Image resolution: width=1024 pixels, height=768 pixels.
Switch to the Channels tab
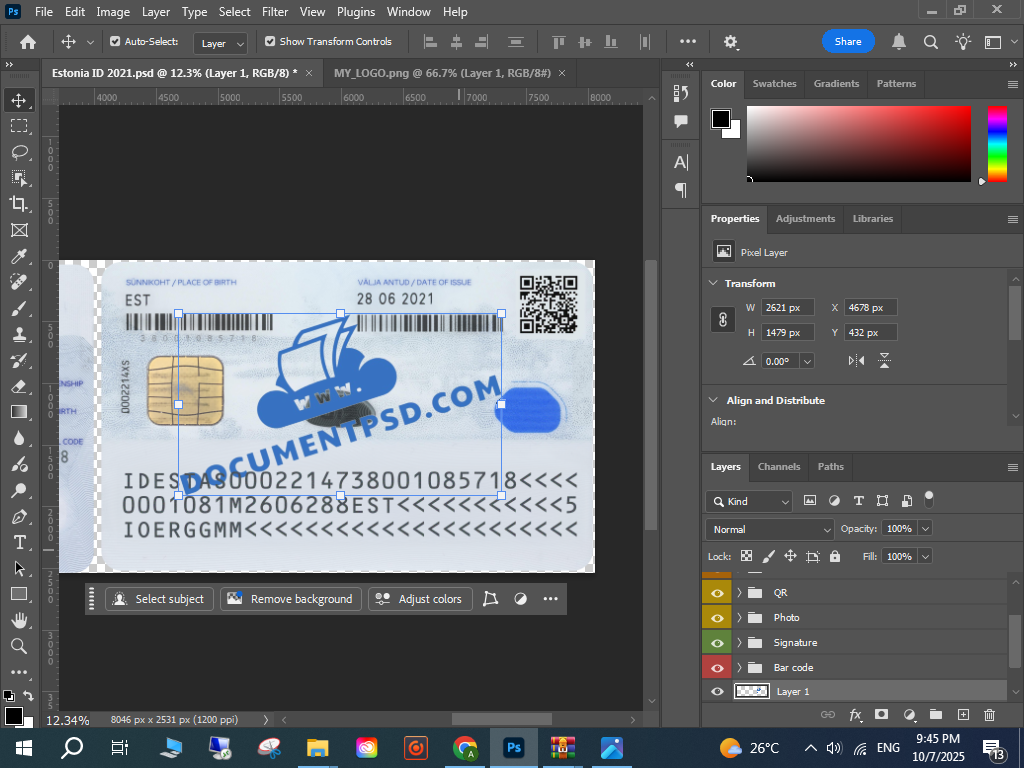[778, 467]
